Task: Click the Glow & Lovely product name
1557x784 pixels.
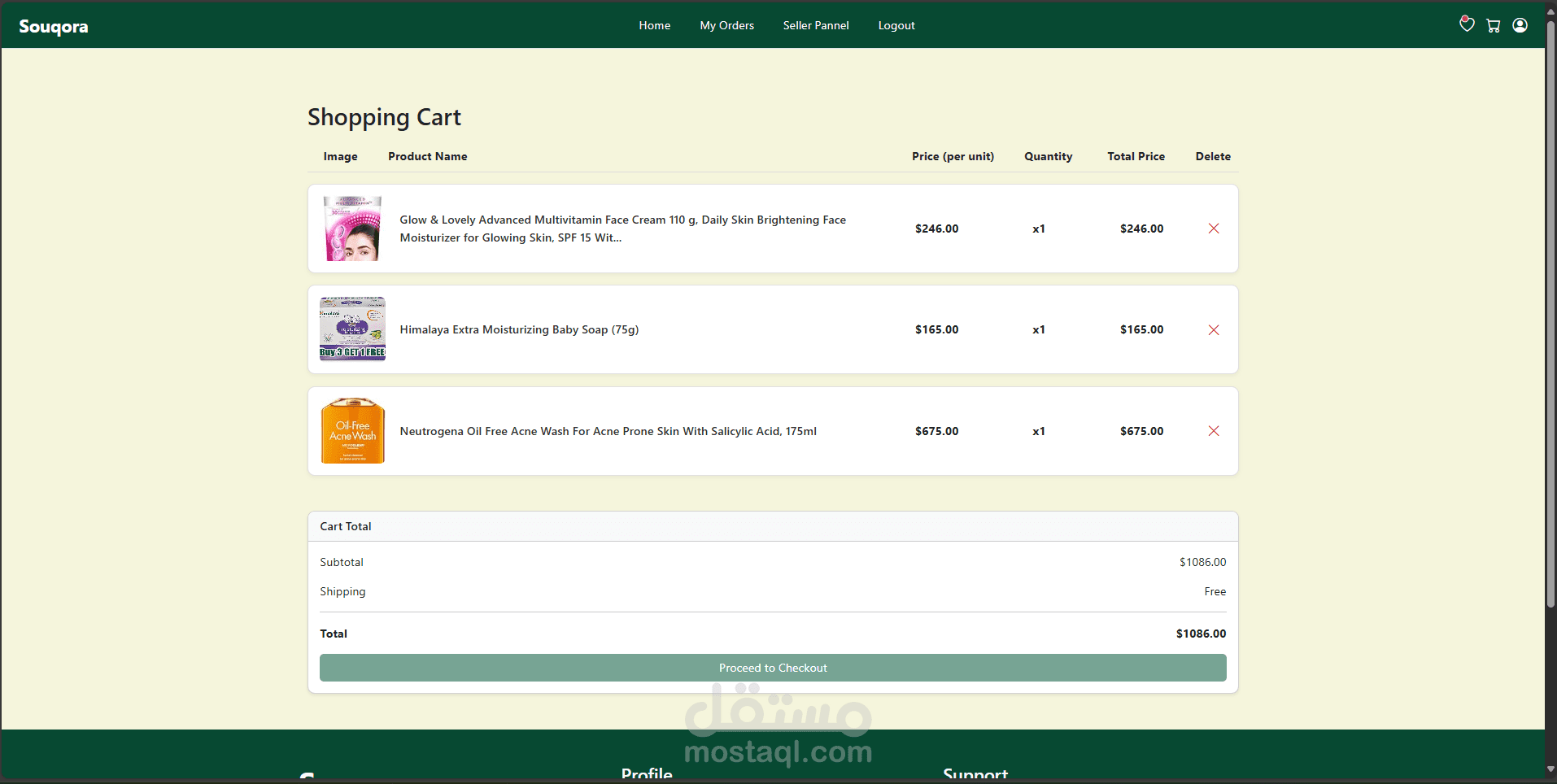Action: coord(623,229)
